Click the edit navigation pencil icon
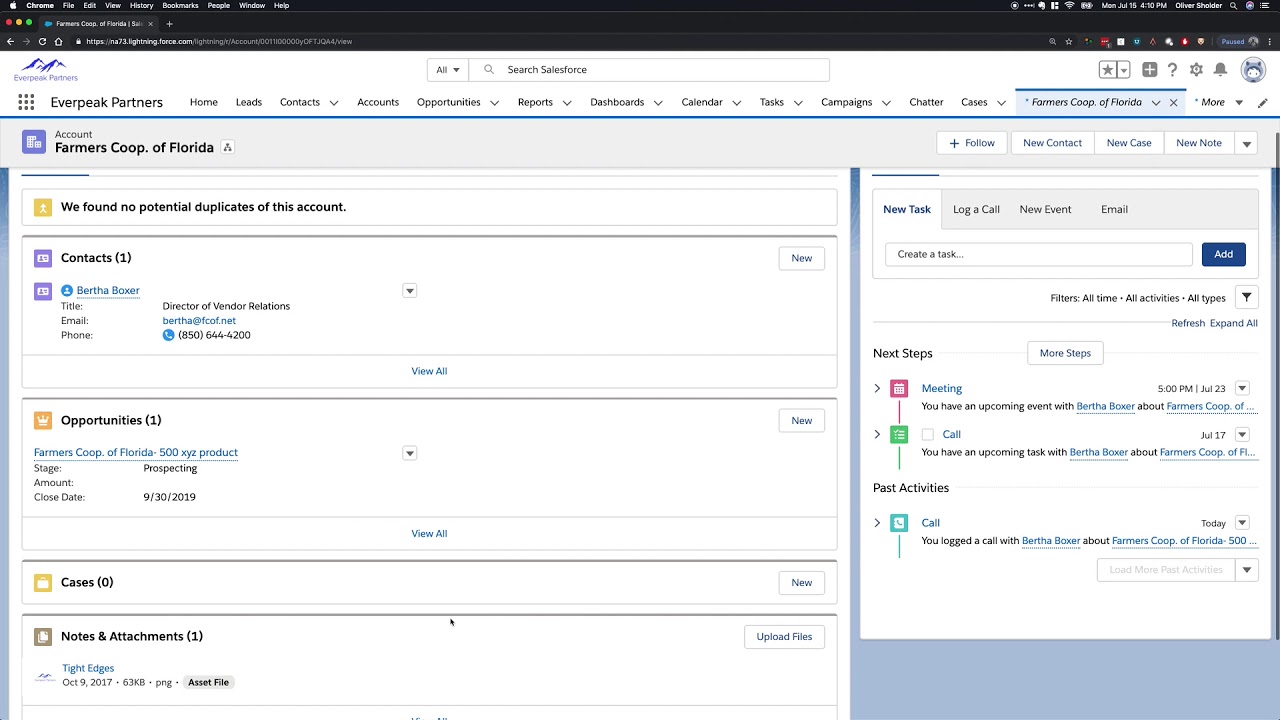Image resolution: width=1280 pixels, height=720 pixels. (x=1263, y=102)
